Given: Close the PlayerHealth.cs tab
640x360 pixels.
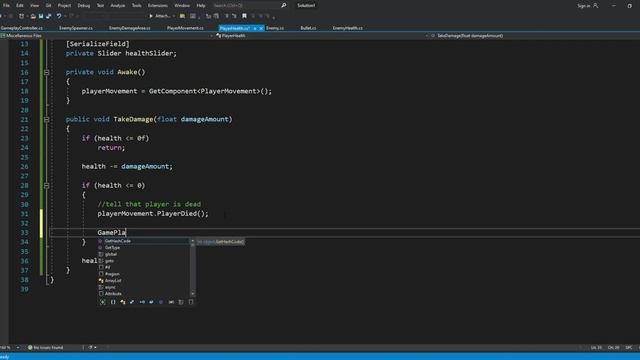Looking at the screenshot, I should pos(261,29).
